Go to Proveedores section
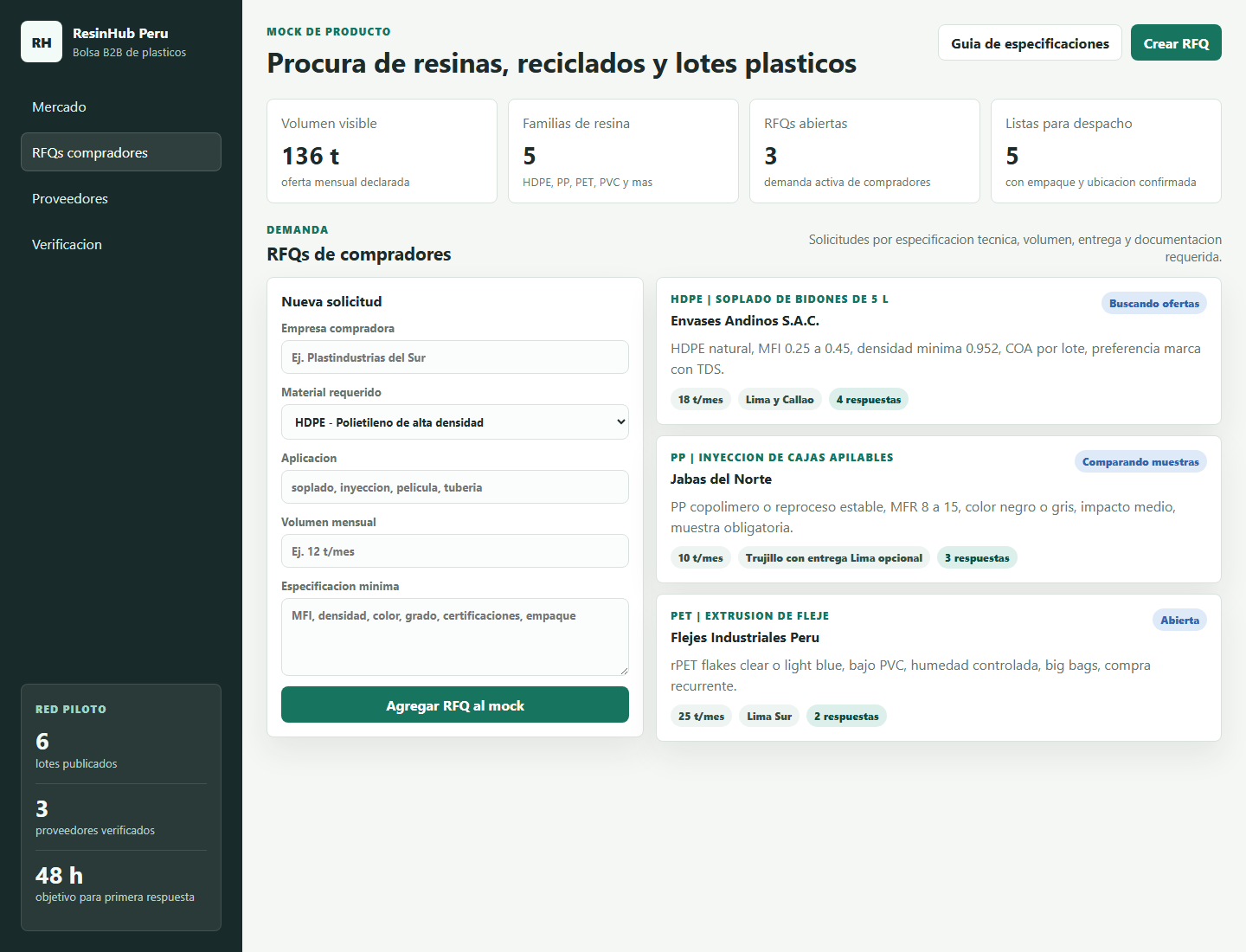This screenshot has height=952, width=1246. pos(121,198)
